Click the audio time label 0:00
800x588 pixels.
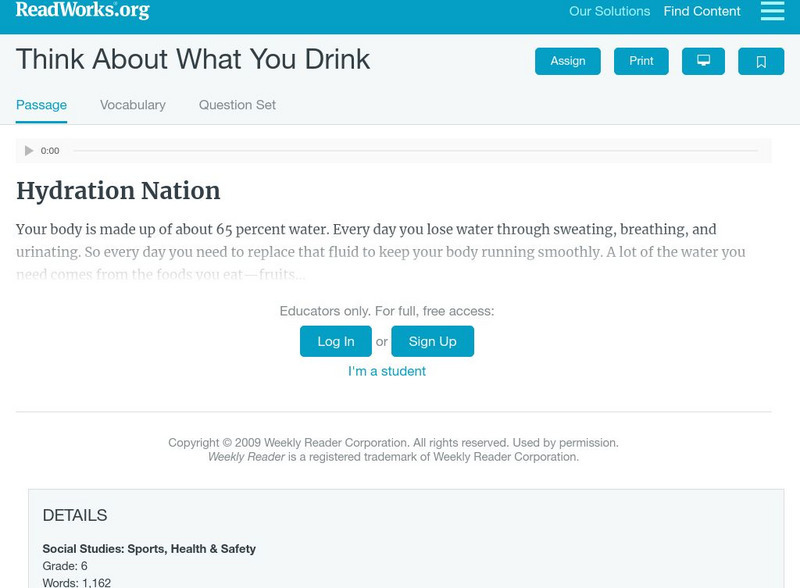coord(50,151)
